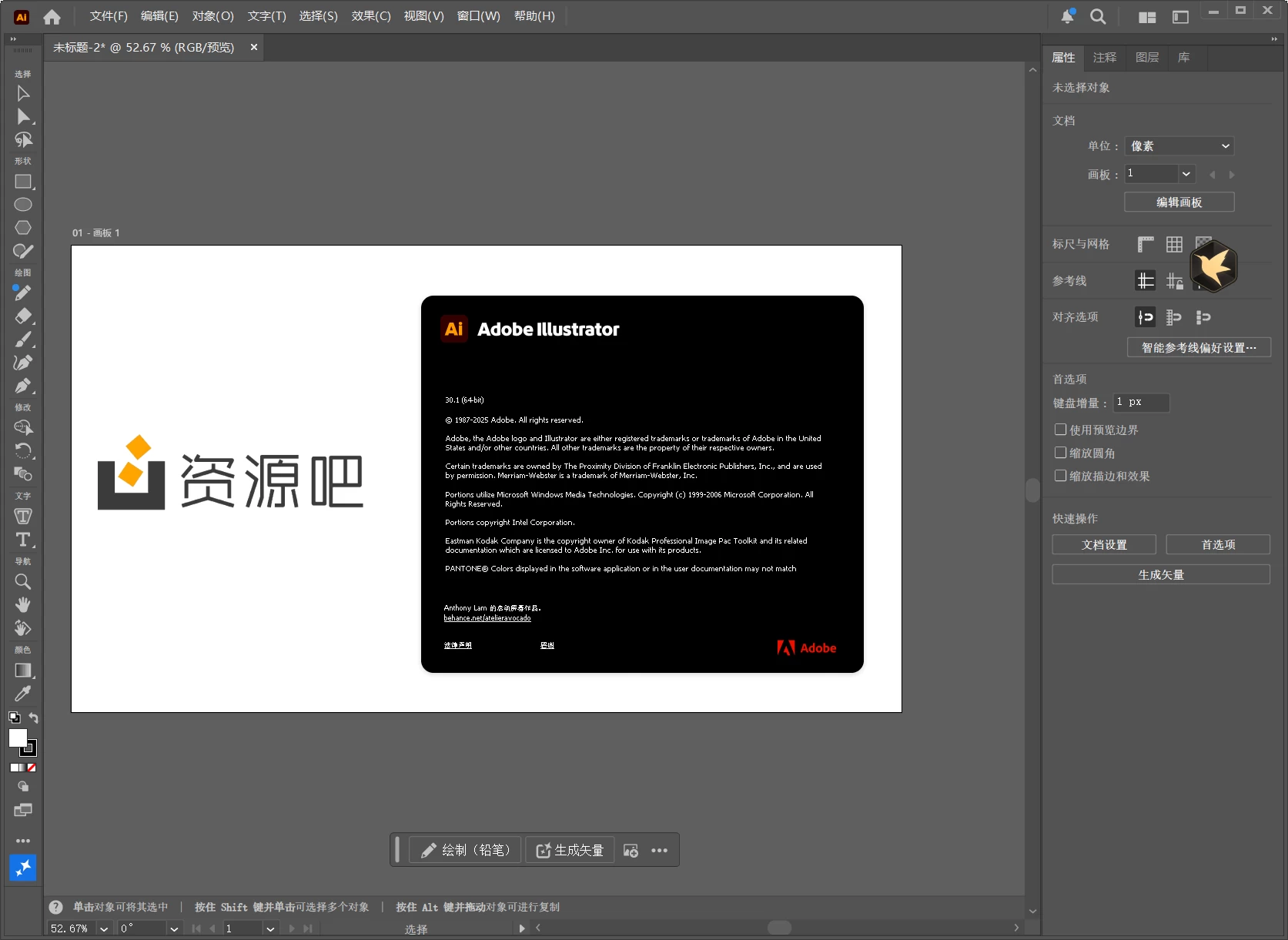Switch to the 图层 panel tab

[x=1146, y=57]
